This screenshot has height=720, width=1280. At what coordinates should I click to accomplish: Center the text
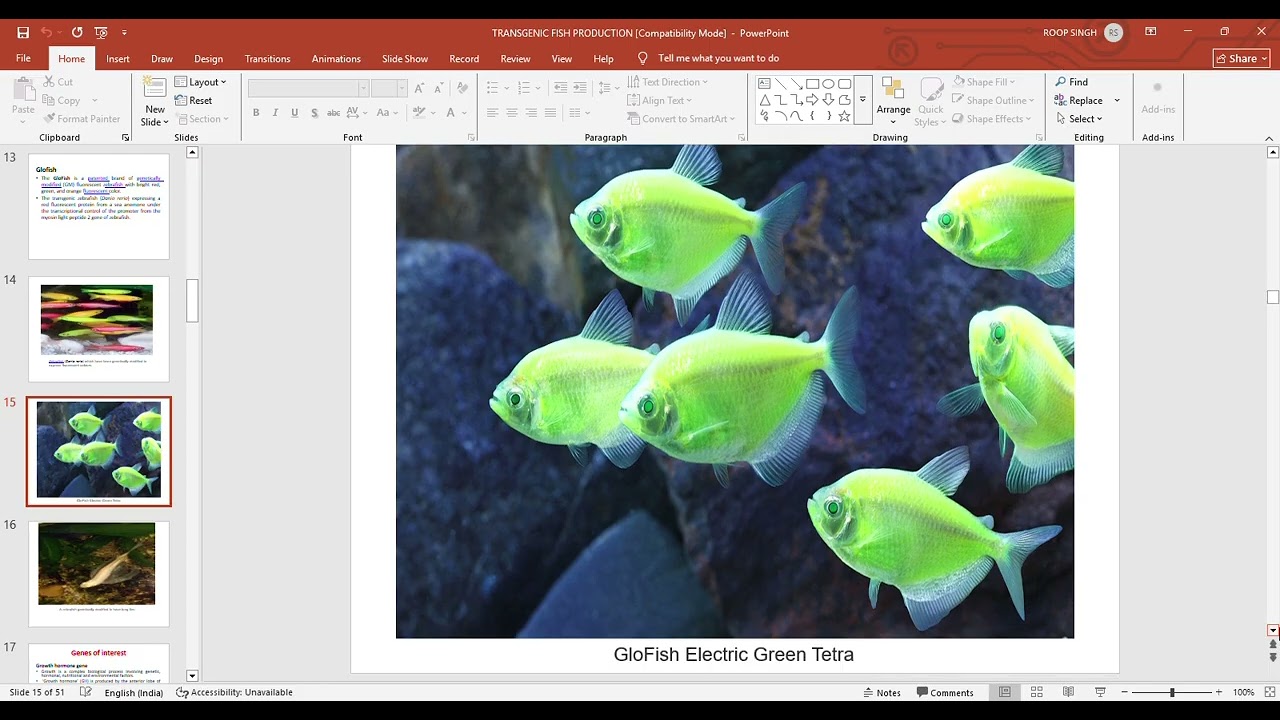(x=511, y=113)
